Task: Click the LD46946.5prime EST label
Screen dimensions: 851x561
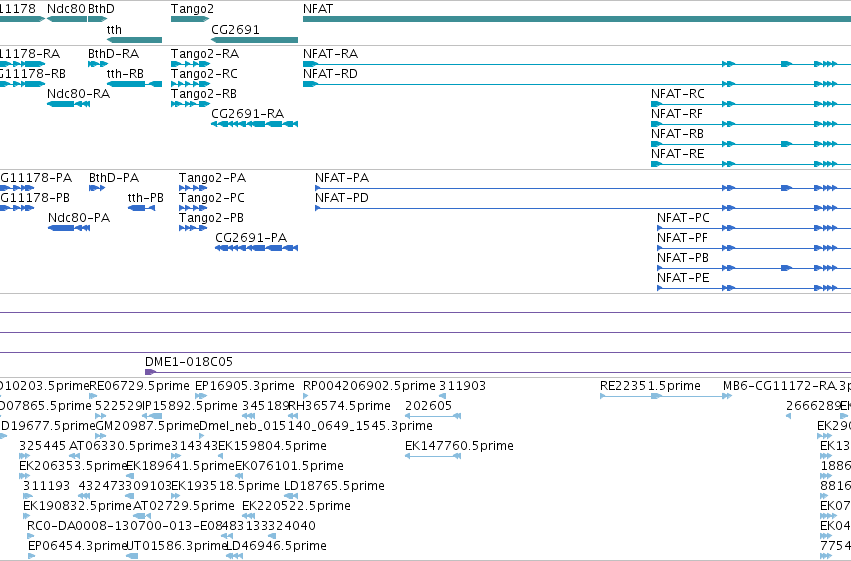Action: click(276, 546)
